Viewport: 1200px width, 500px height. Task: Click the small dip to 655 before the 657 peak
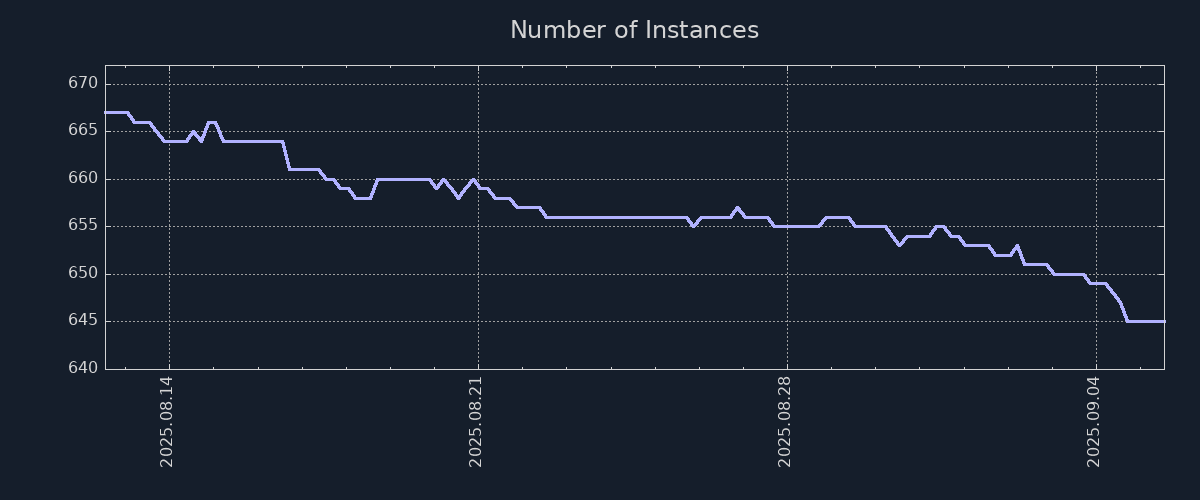point(693,226)
